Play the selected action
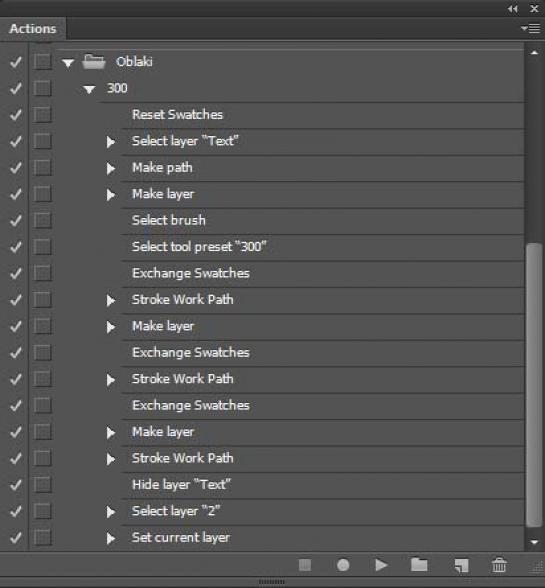Viewport: 545px width, 588px height. pyautogui.click(x=381, y=565)
